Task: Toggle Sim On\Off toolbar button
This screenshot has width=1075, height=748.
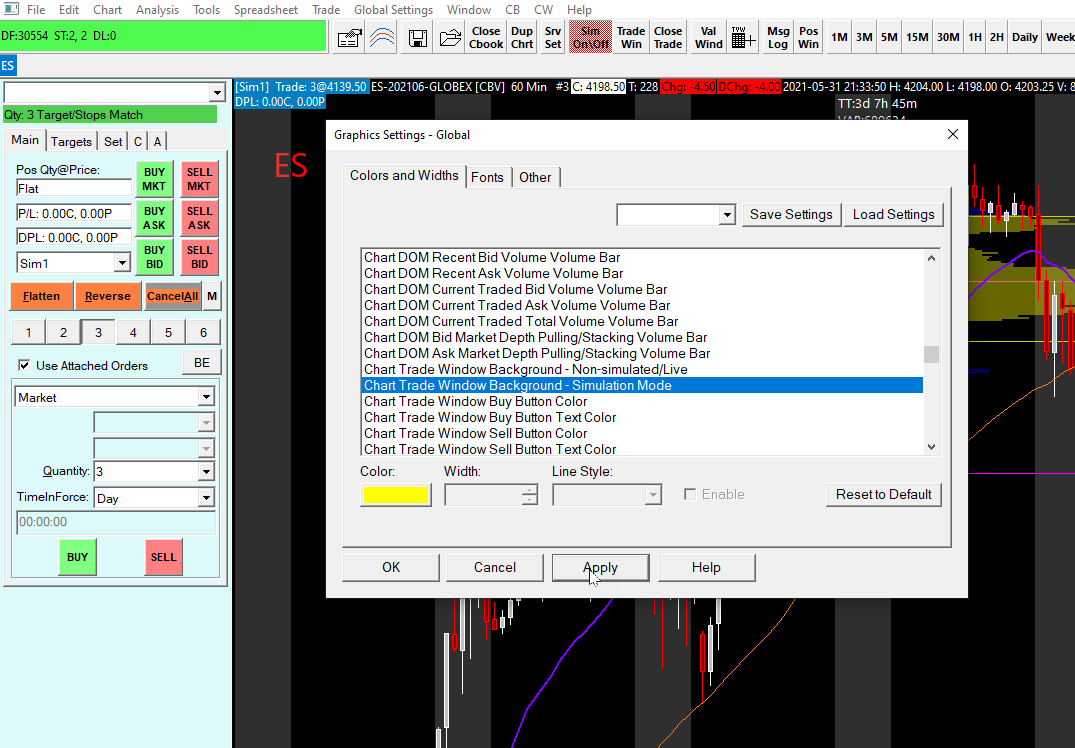Action: point(590,38)
